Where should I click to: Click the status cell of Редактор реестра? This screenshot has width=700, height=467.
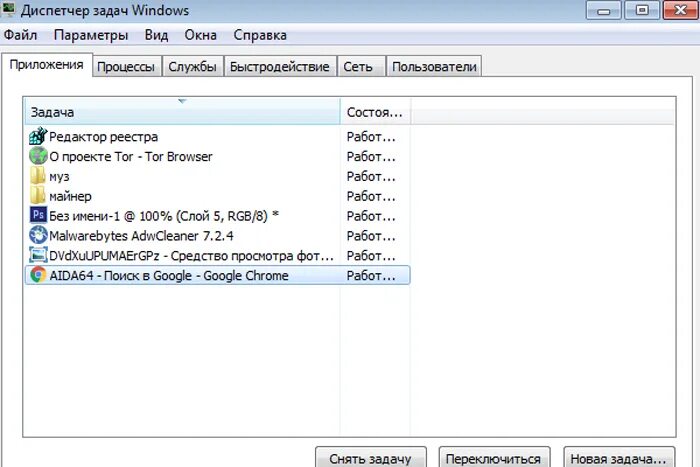pos(371,137)
